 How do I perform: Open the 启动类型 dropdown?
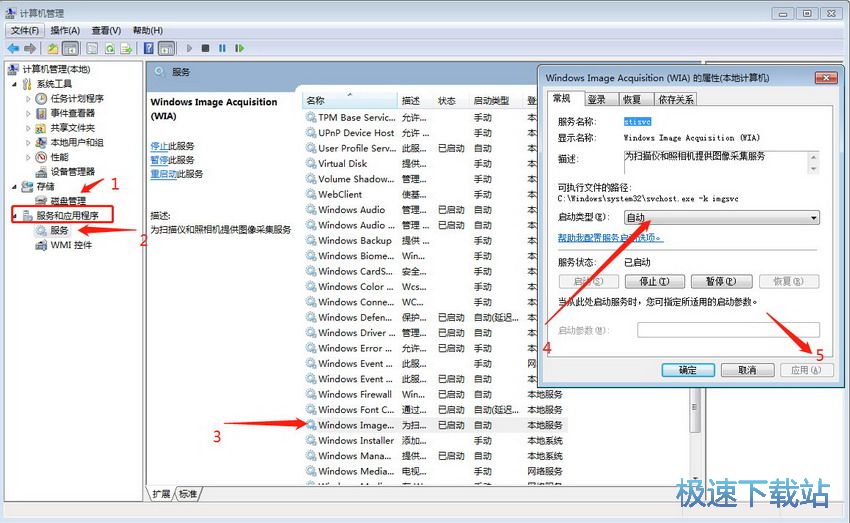pyautogui.click(x=722, y=218)
